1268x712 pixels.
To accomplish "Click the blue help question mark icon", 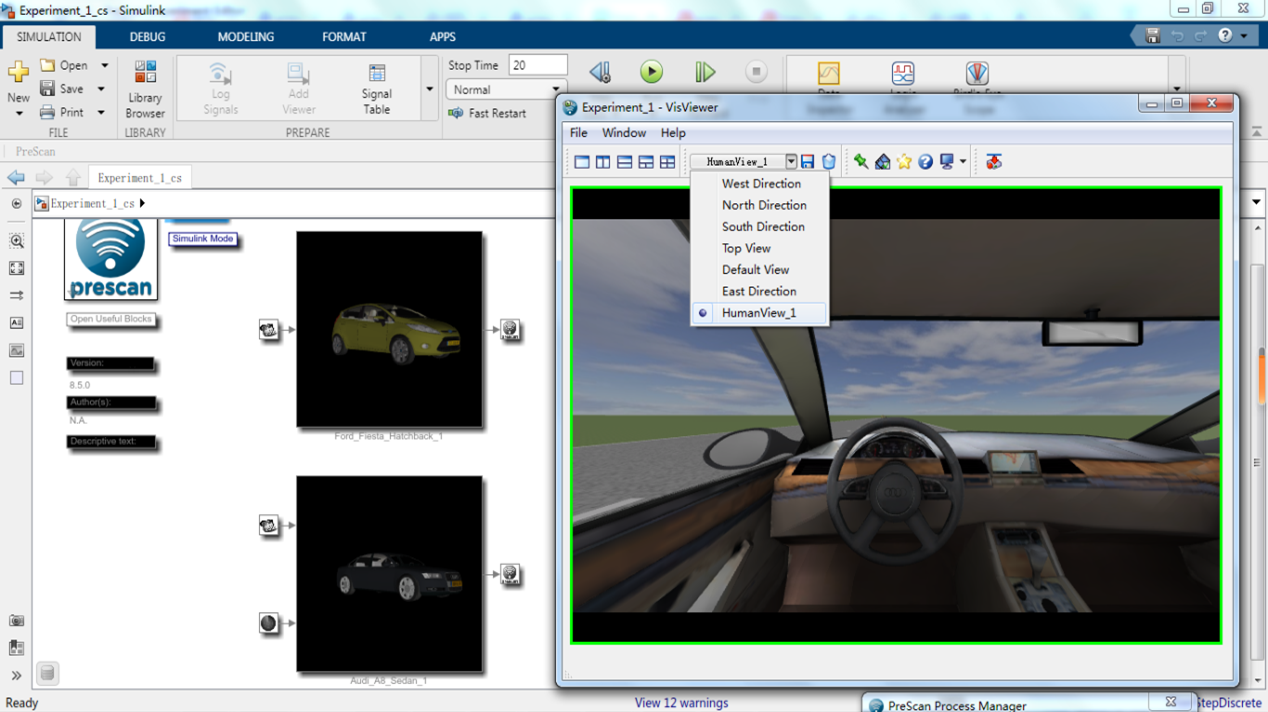I will (926, 162).
